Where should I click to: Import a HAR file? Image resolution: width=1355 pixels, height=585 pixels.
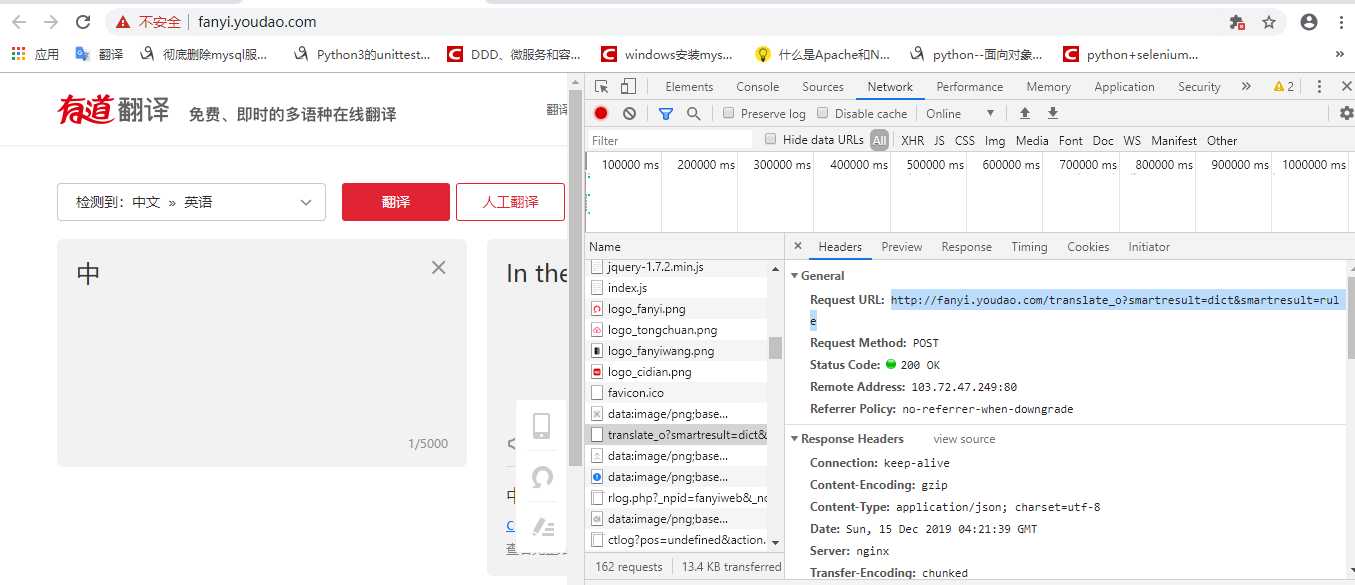click(1023, 113)
